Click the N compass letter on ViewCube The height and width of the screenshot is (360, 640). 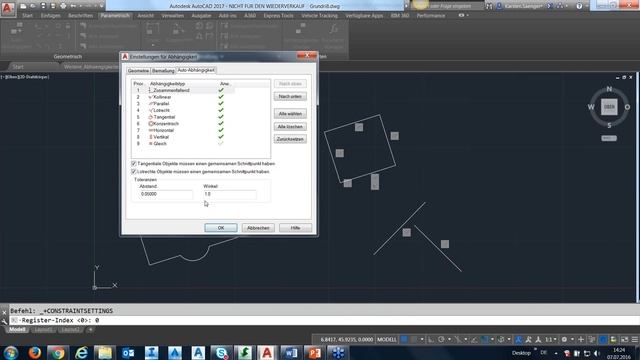(x=609, y=89)
